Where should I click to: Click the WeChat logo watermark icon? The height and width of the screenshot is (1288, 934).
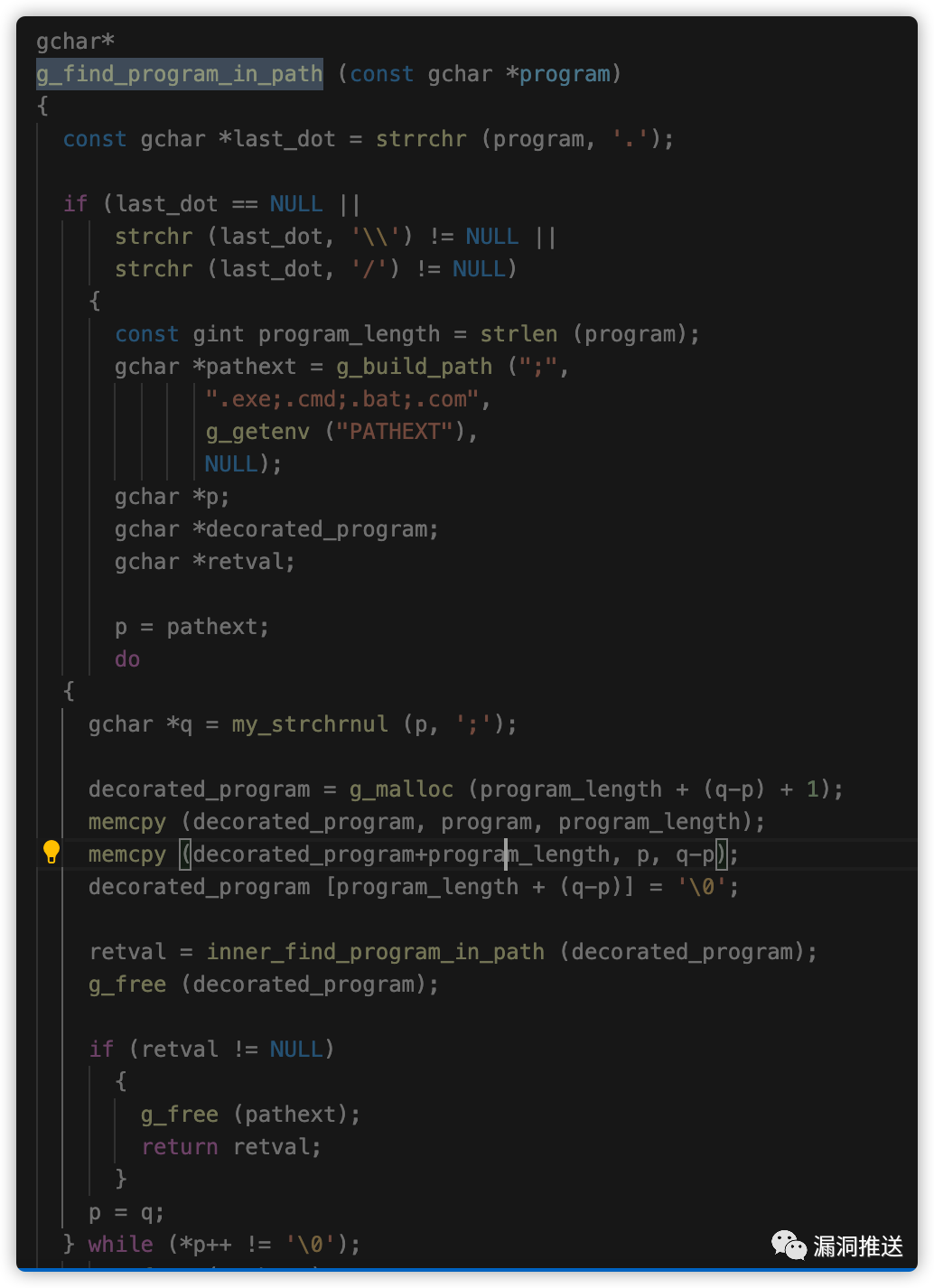tap(789, 1246)
